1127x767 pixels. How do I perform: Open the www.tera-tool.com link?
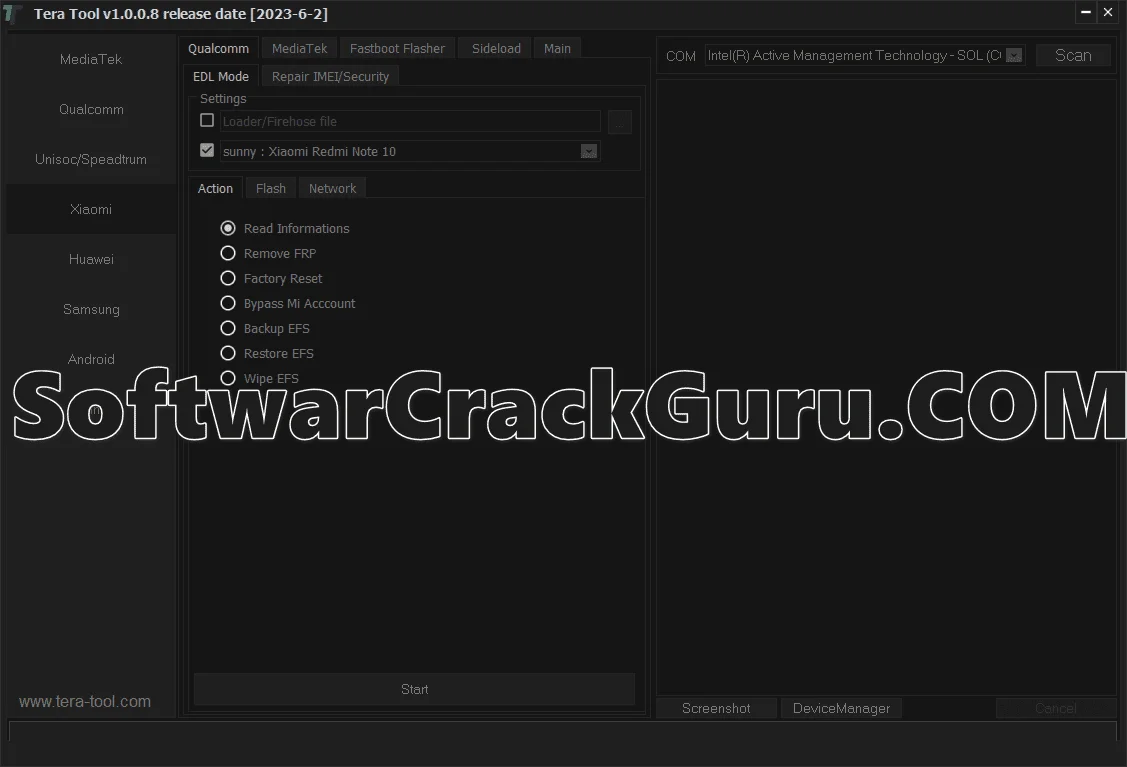pyautogui.click(x=85, y=702)
